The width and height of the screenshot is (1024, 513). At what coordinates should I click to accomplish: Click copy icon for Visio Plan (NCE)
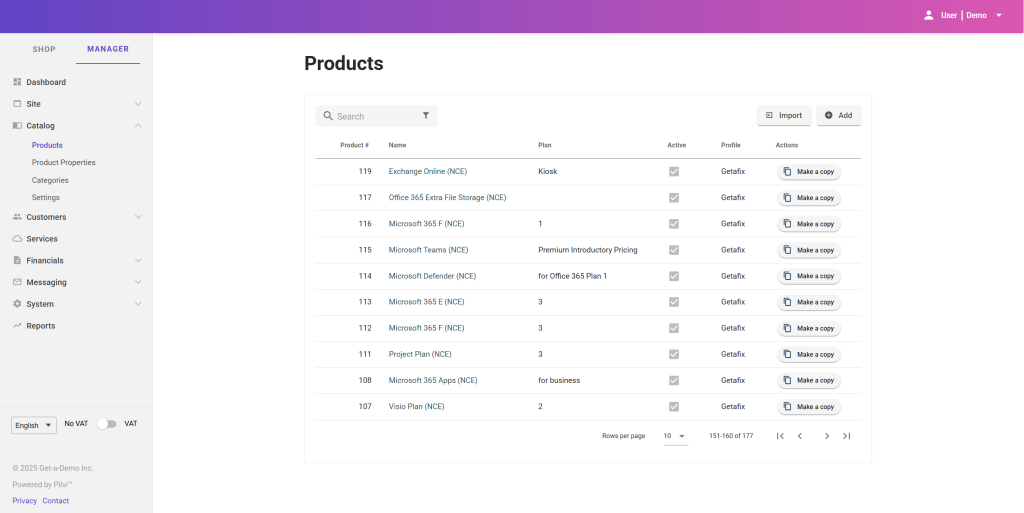[x=788, y=407]
